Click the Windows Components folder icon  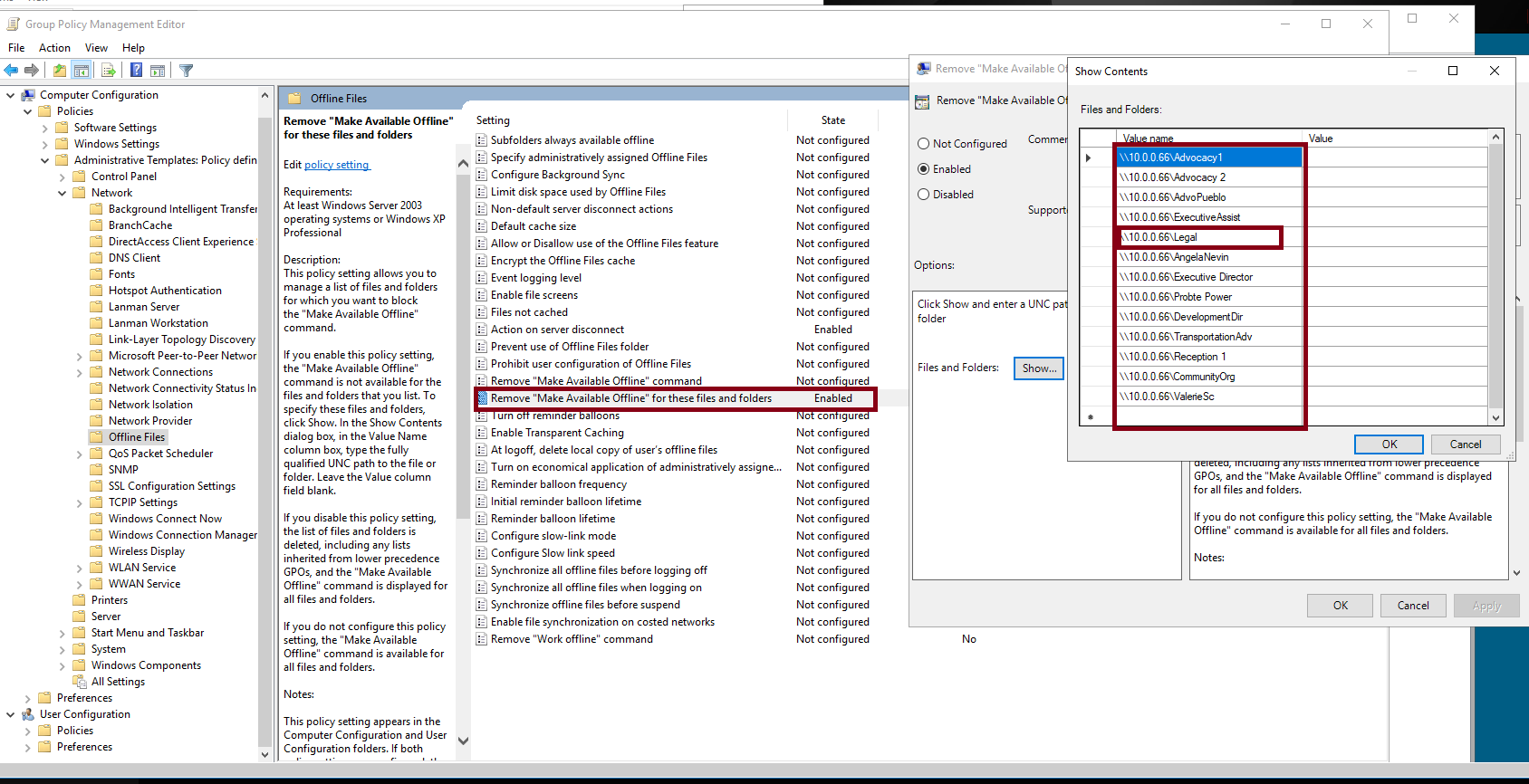80,665
